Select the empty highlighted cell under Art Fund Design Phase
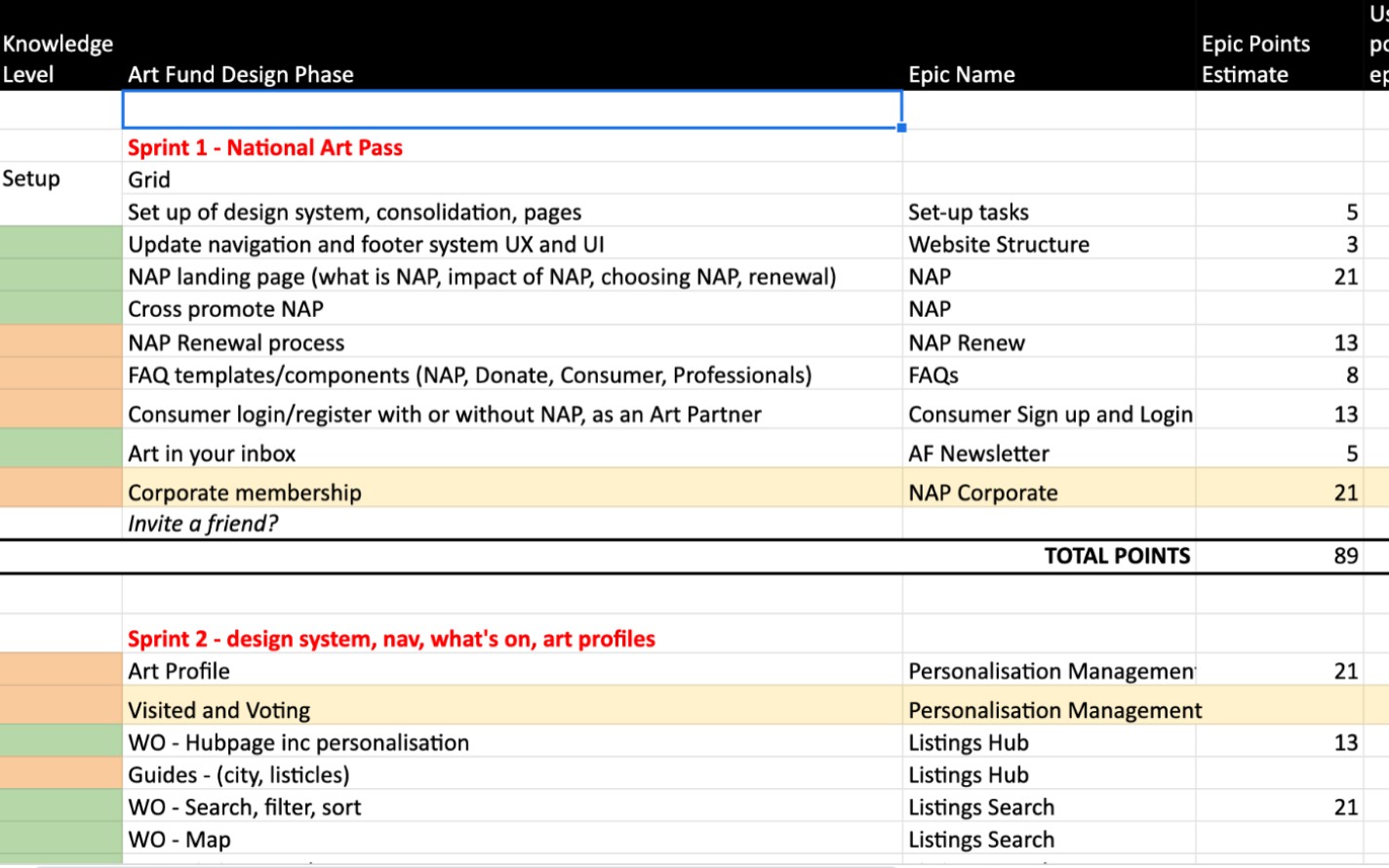 coord(512,109)
